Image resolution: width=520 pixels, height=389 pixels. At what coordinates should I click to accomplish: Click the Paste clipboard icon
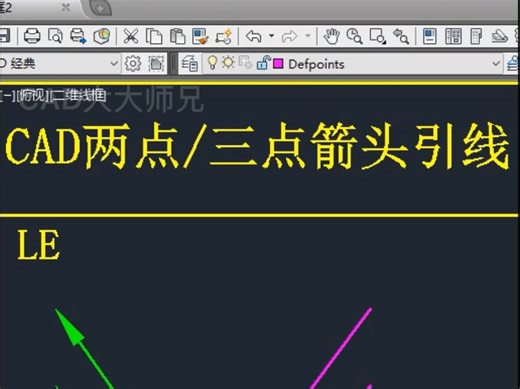coord(177,36)
